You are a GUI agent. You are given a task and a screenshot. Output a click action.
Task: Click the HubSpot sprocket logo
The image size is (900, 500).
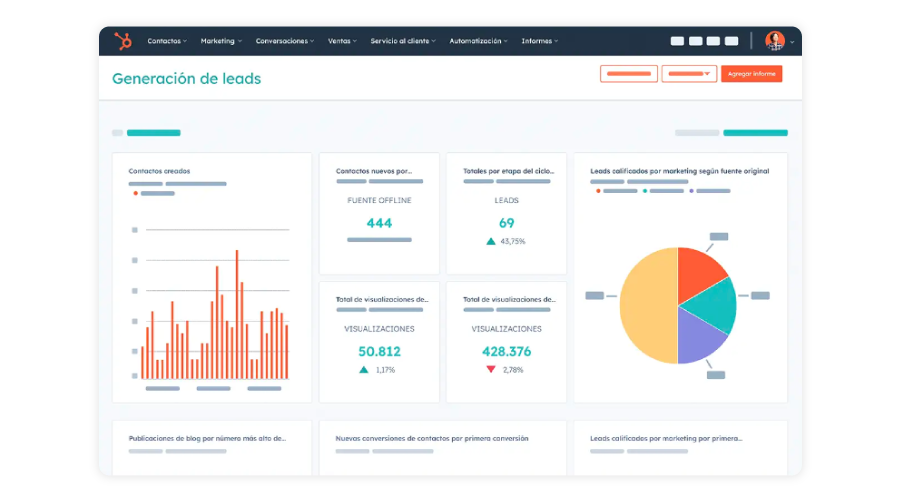[123, 41]
